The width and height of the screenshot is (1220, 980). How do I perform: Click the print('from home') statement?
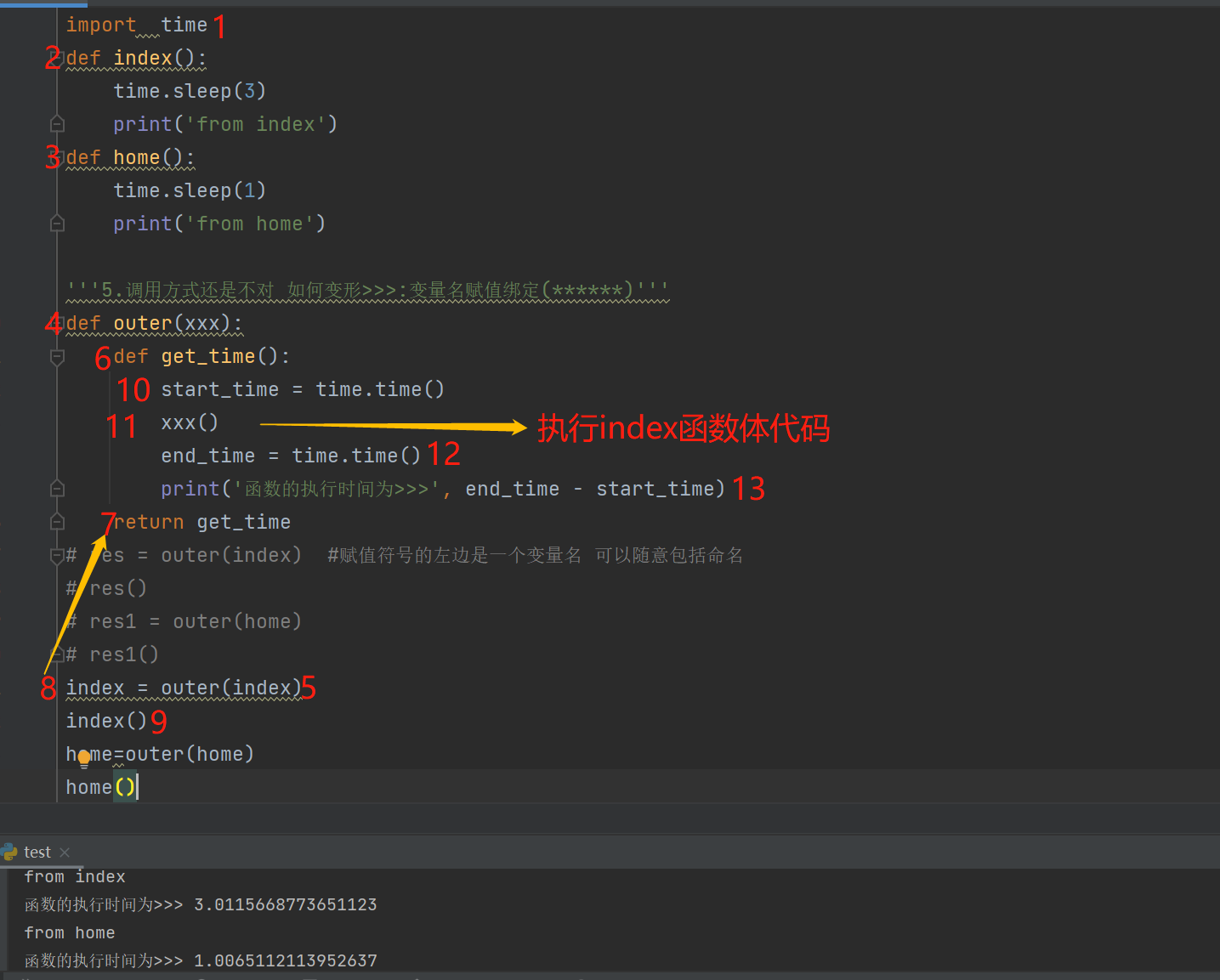pyautogui.click(x=219, y=224)
